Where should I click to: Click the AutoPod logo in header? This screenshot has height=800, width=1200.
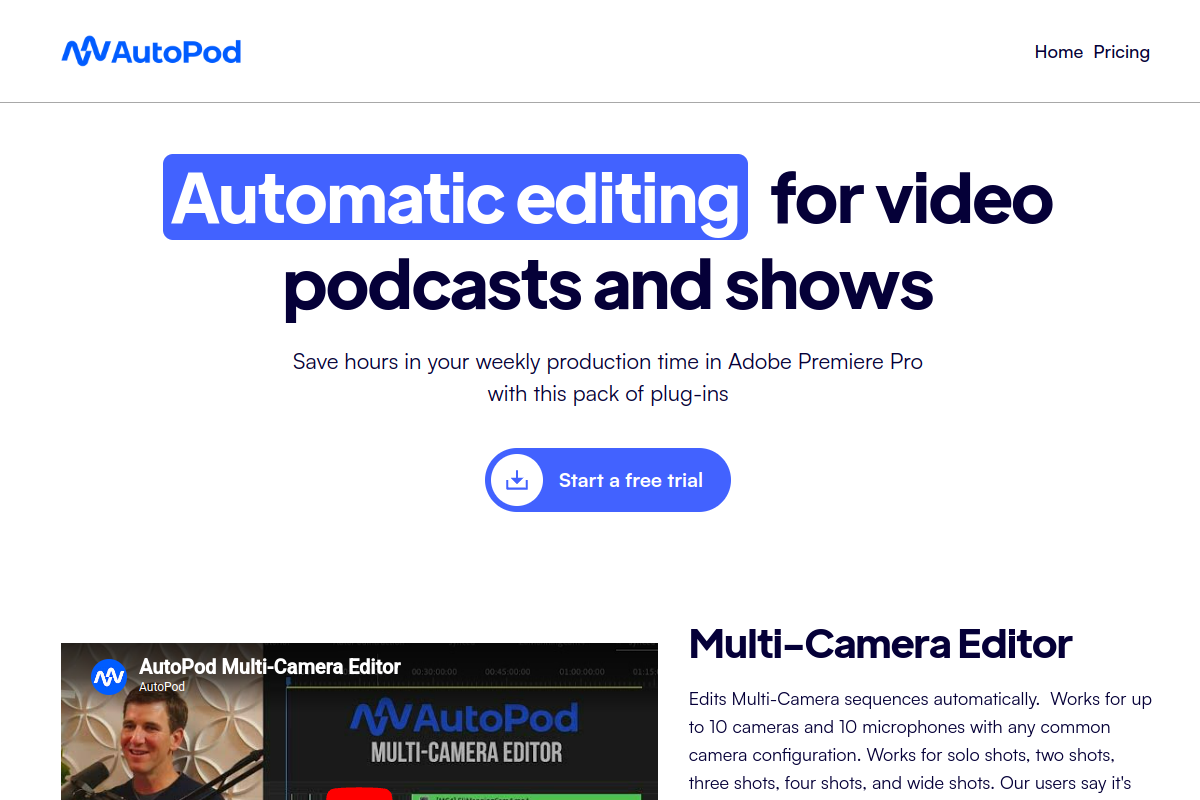(x=151, y=51)
